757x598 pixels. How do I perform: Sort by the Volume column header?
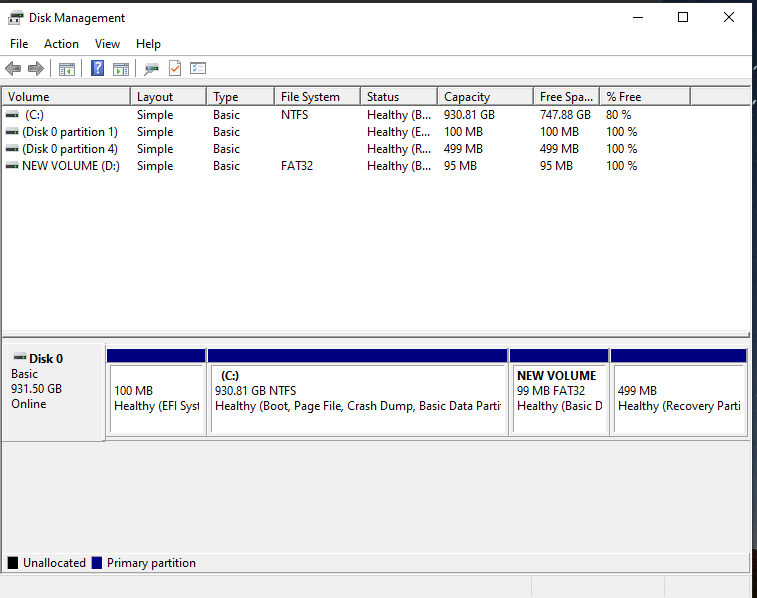click(67, 97)
